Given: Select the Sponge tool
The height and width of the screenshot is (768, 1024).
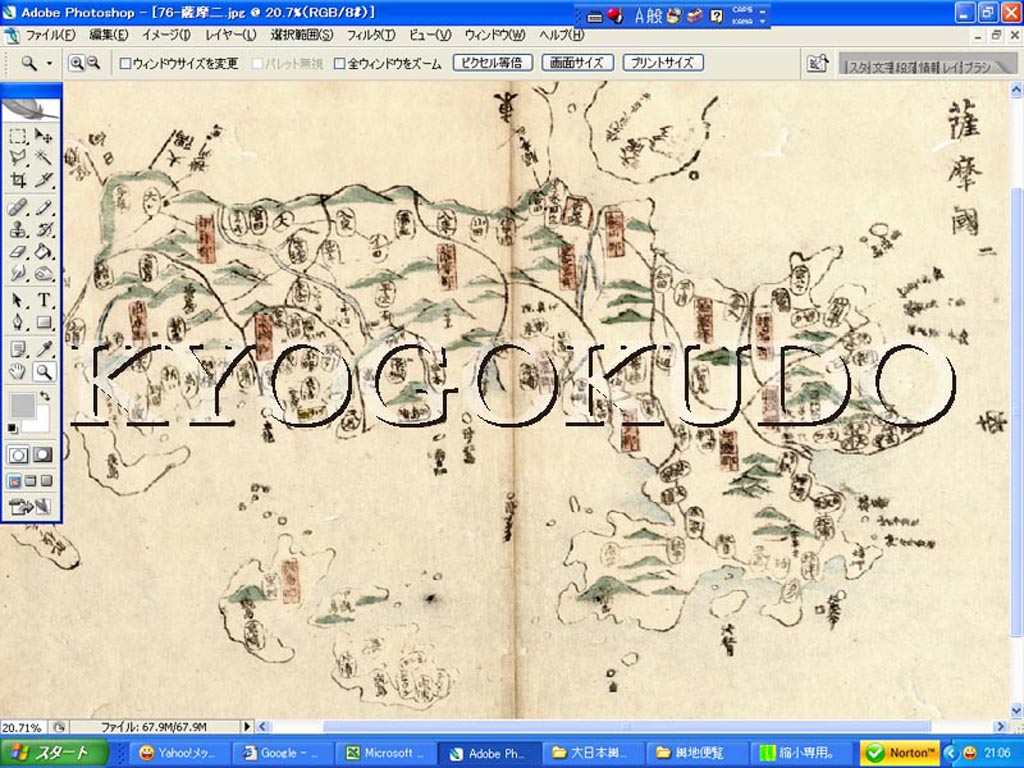Looking at the screenshot, I should click(x=43, y=273).
